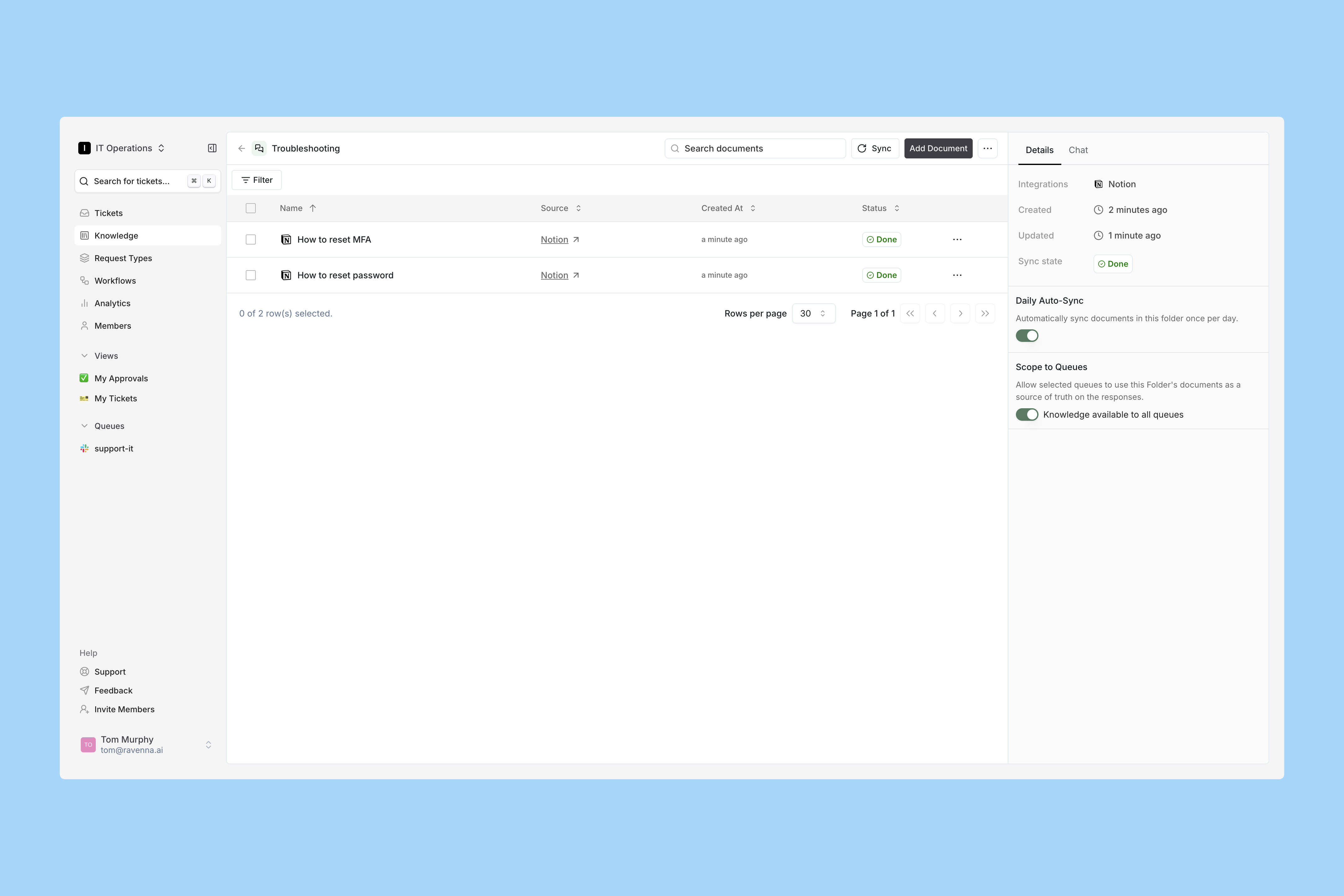1344x896 pixels.
Task: Collapse the Views section
Action: point(85,356)
